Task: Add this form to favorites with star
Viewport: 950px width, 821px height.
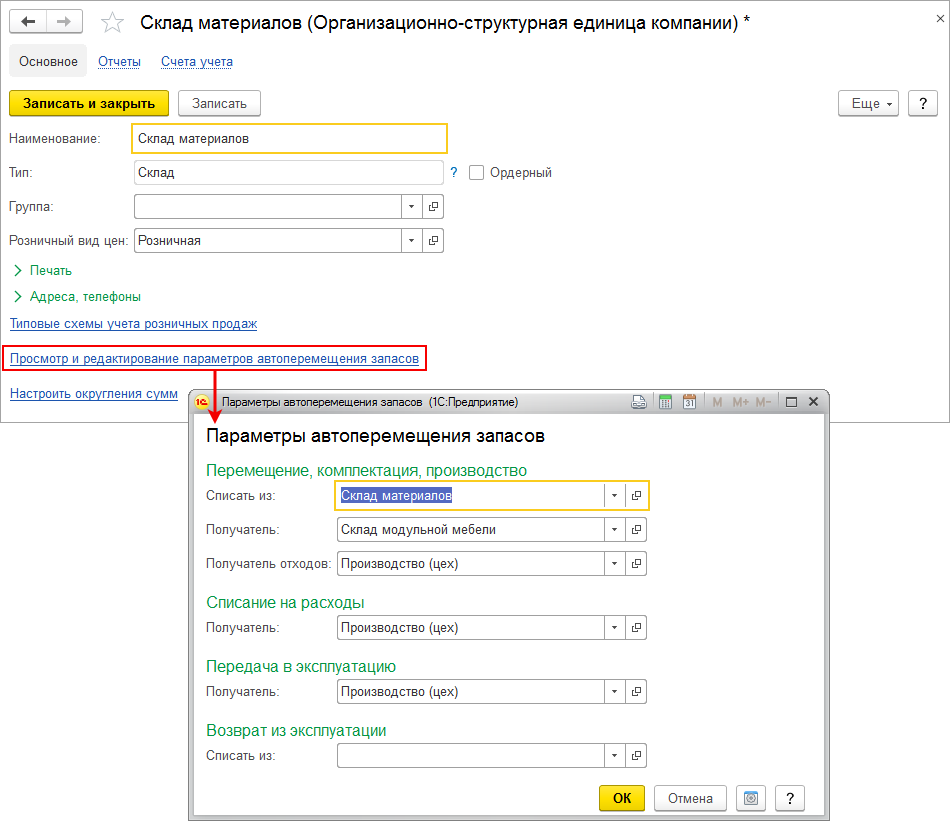Action: 113,23
